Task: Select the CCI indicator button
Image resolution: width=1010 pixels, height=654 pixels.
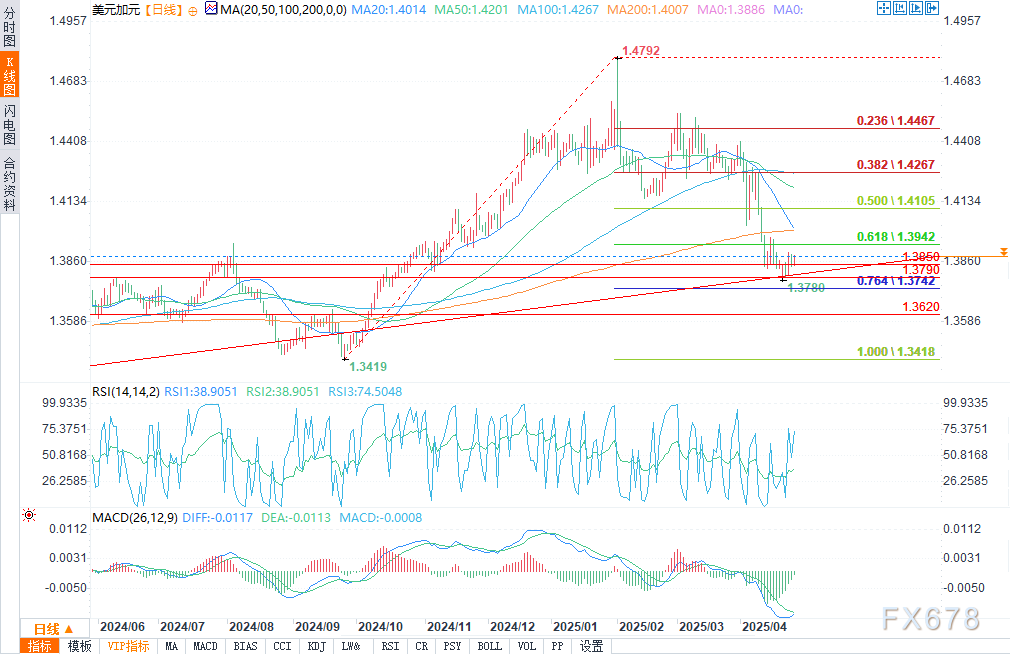Action: click(x=281, y=646)
